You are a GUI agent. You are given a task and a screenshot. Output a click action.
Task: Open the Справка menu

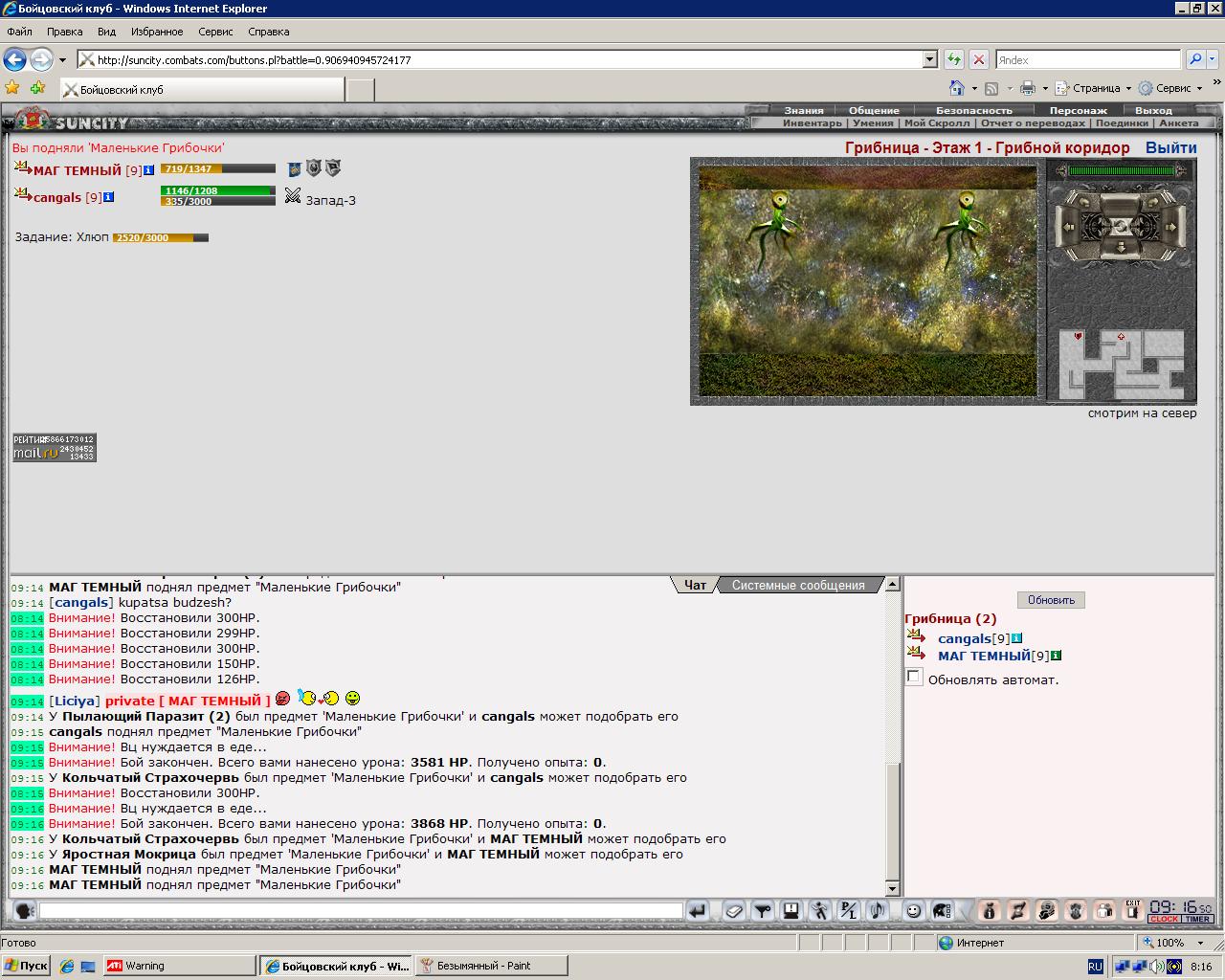coord(268,32)
